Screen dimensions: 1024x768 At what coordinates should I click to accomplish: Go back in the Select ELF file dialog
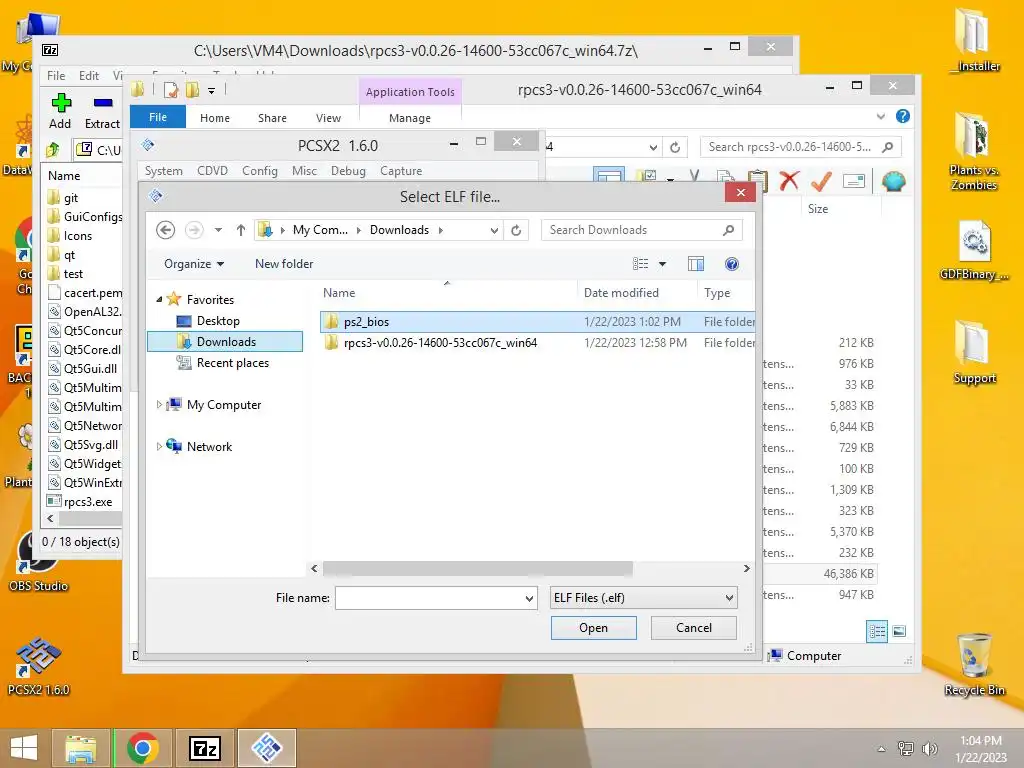pos(165,230)
